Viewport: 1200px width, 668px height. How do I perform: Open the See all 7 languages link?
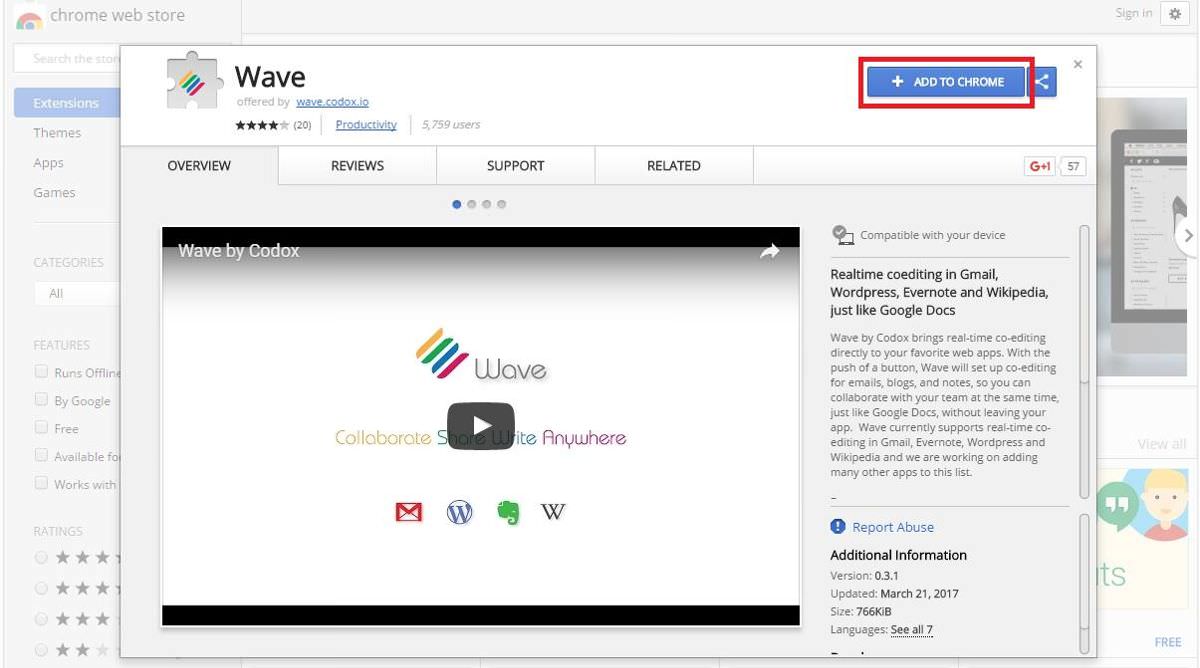tap(912, 630)
